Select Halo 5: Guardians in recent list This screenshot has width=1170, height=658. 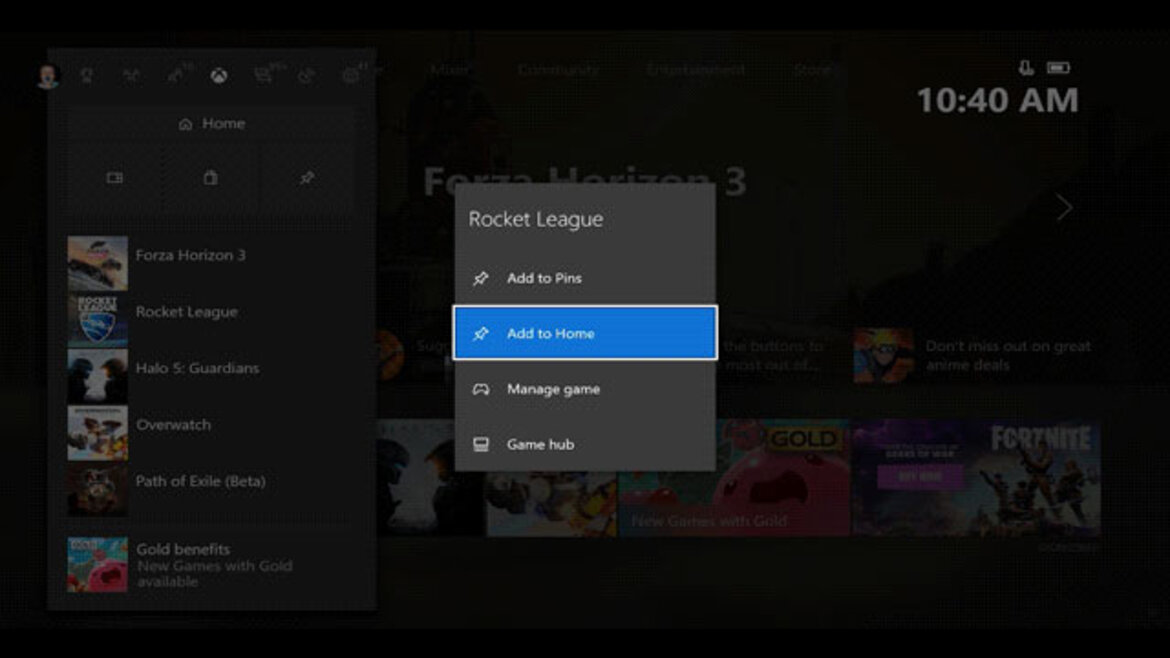(212, 376)
